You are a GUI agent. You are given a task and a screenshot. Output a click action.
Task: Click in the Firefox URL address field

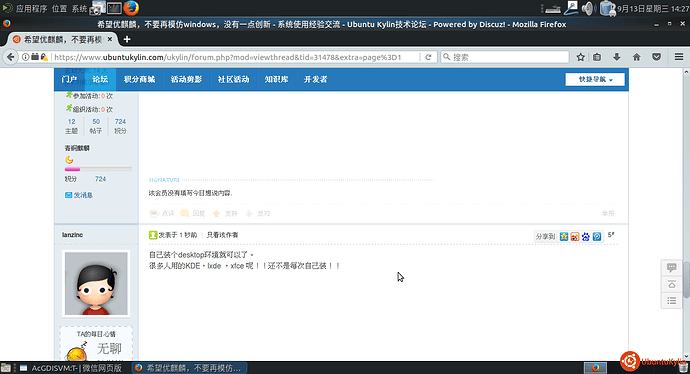[235, 57]
